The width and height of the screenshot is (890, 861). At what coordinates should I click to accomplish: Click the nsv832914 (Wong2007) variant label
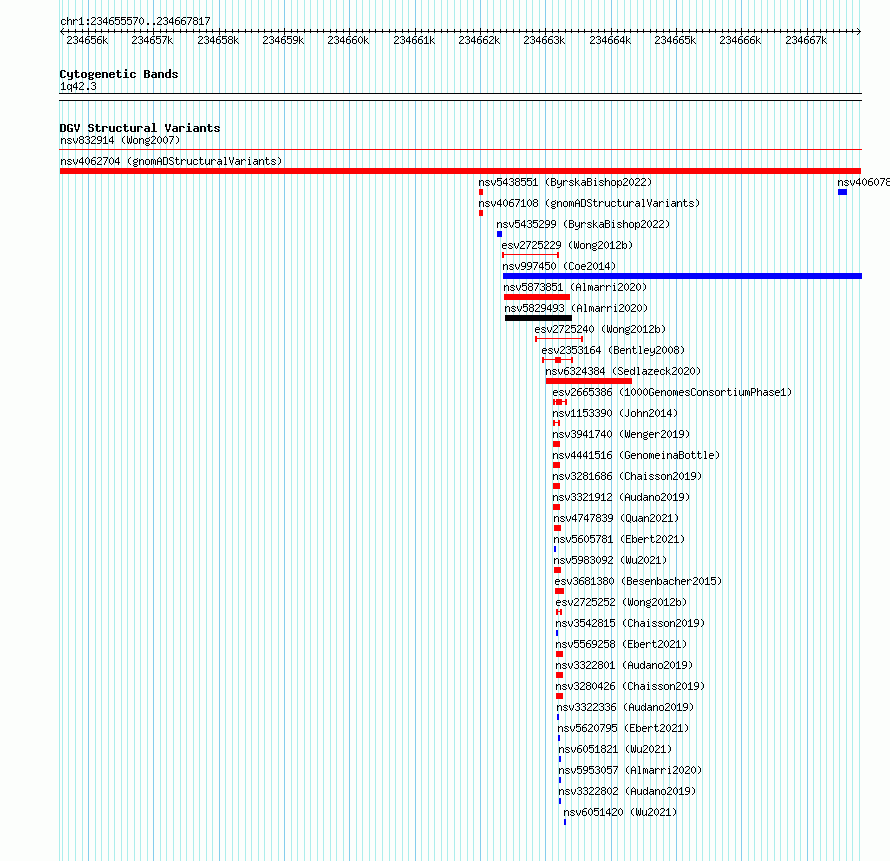pos(120,140)
